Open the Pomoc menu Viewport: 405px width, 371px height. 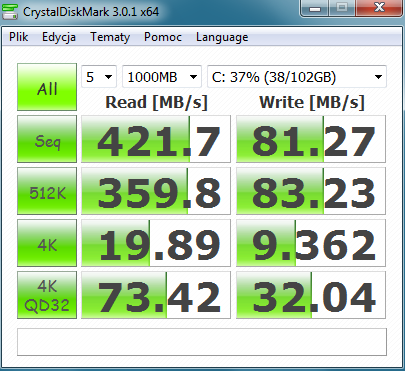163,37
